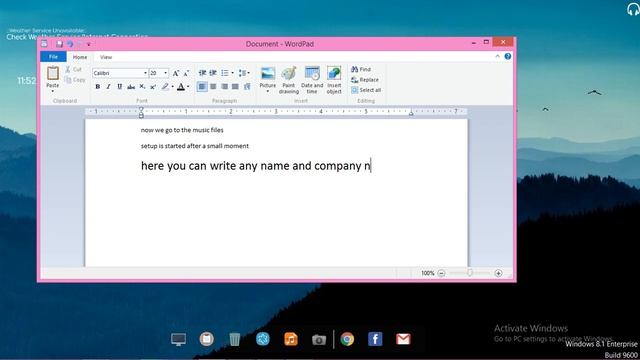Increase paragraph indent
Image resolution: width=640 pixels, height=360 pixels.
213,73
